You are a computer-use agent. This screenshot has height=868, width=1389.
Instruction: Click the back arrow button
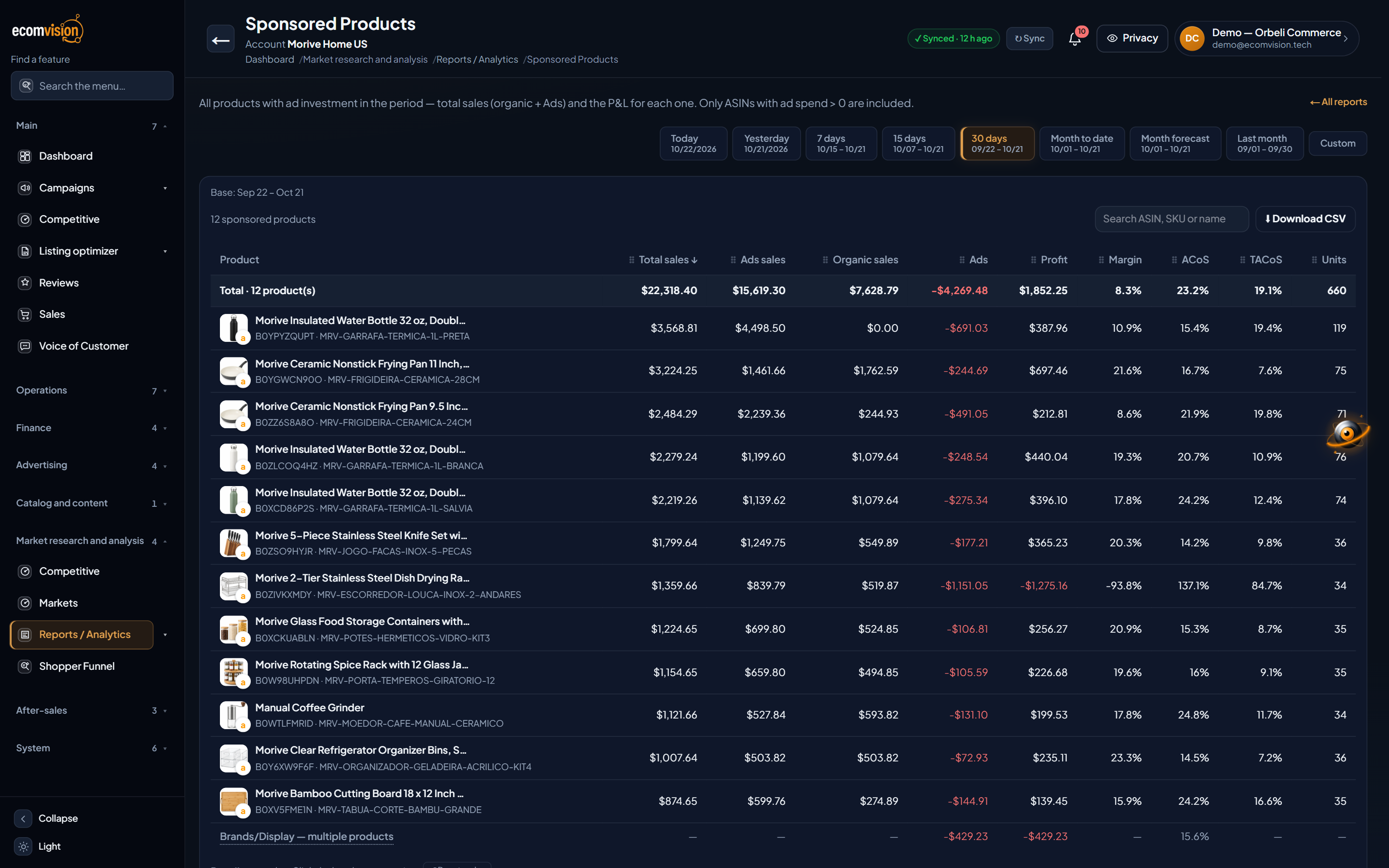pos(220,39)
